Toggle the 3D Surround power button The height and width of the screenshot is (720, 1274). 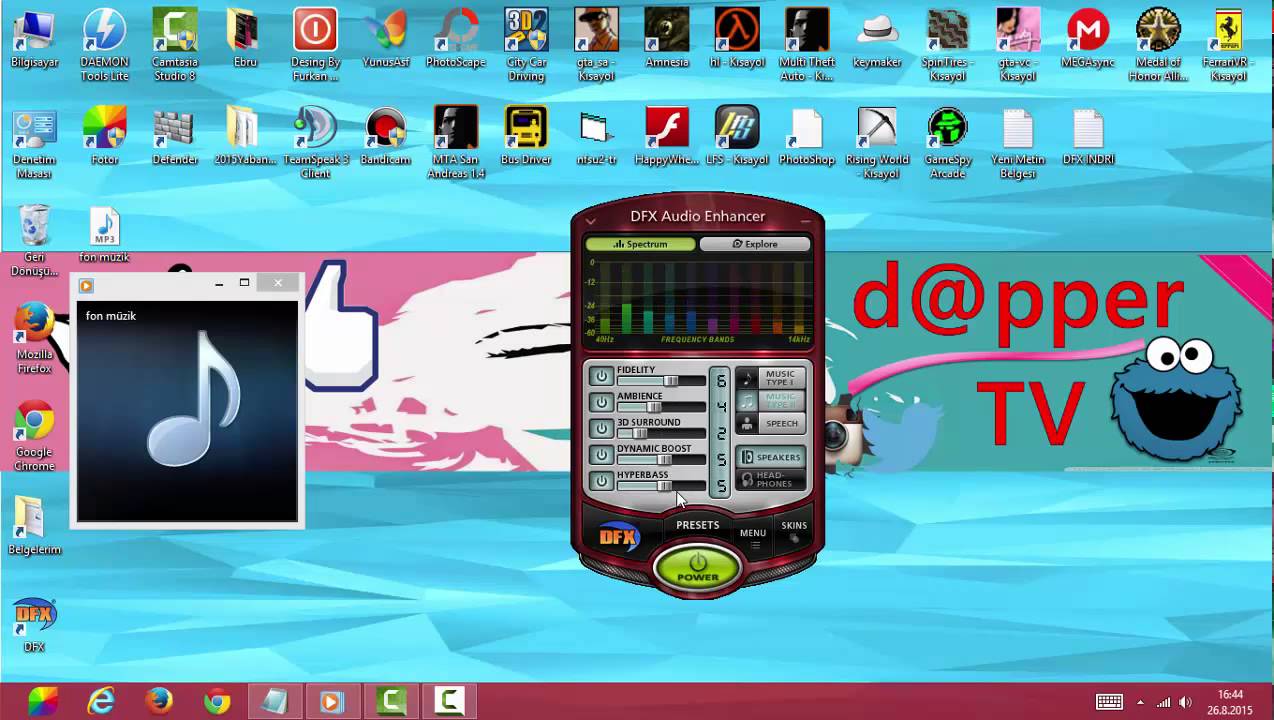[x=601, y=429]
